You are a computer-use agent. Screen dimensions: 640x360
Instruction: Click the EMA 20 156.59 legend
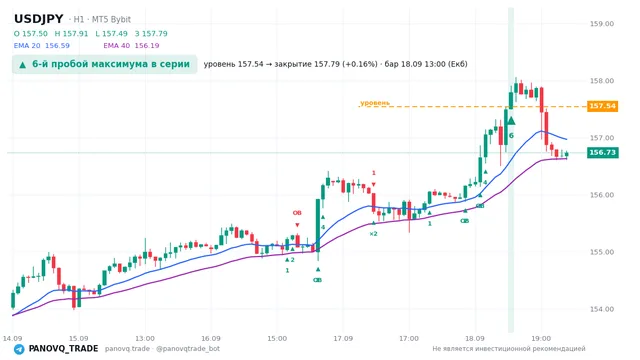point(42,46)
